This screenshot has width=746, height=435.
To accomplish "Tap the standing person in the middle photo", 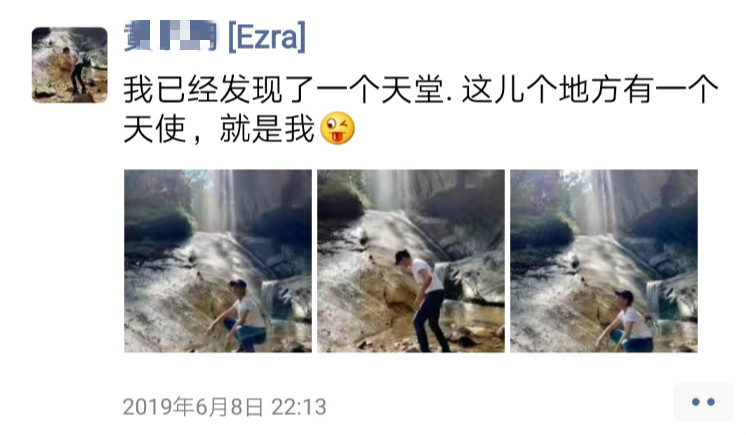I will pos(424,301).
